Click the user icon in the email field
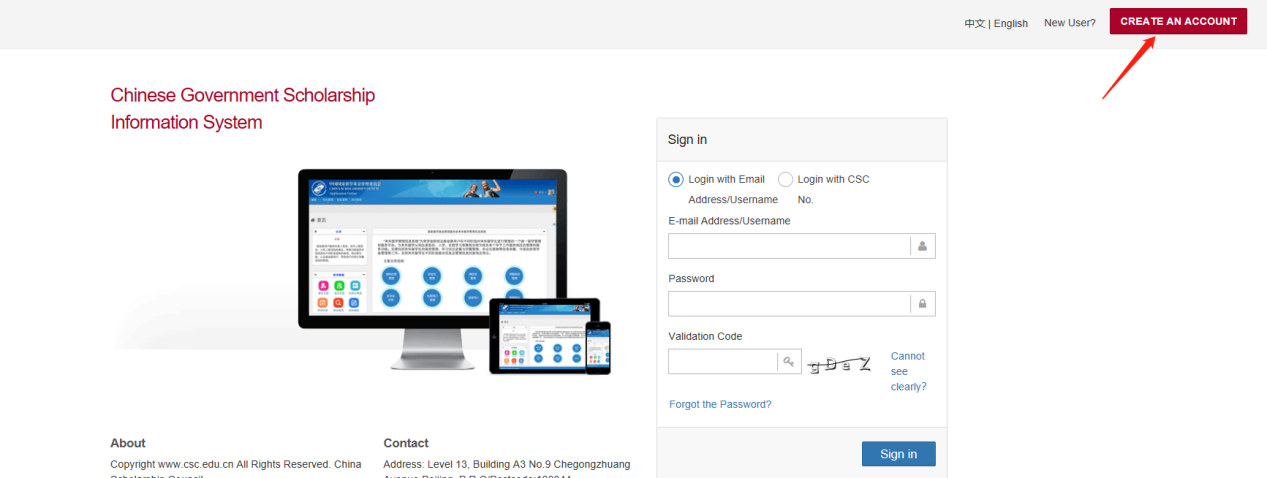1267x478 pixels. click(922, 246)
